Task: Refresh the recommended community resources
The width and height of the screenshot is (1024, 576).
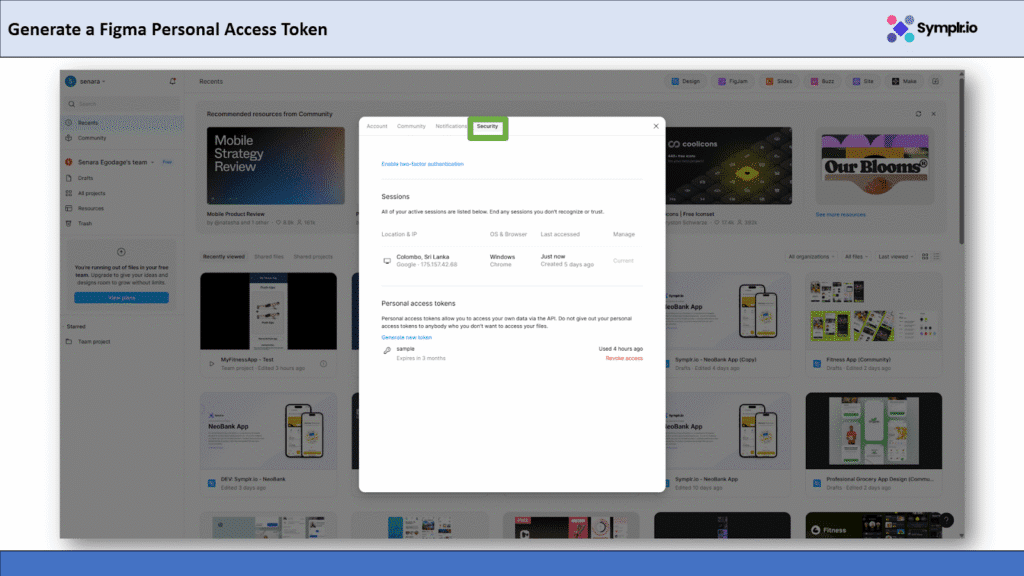Action: [919, 114]
